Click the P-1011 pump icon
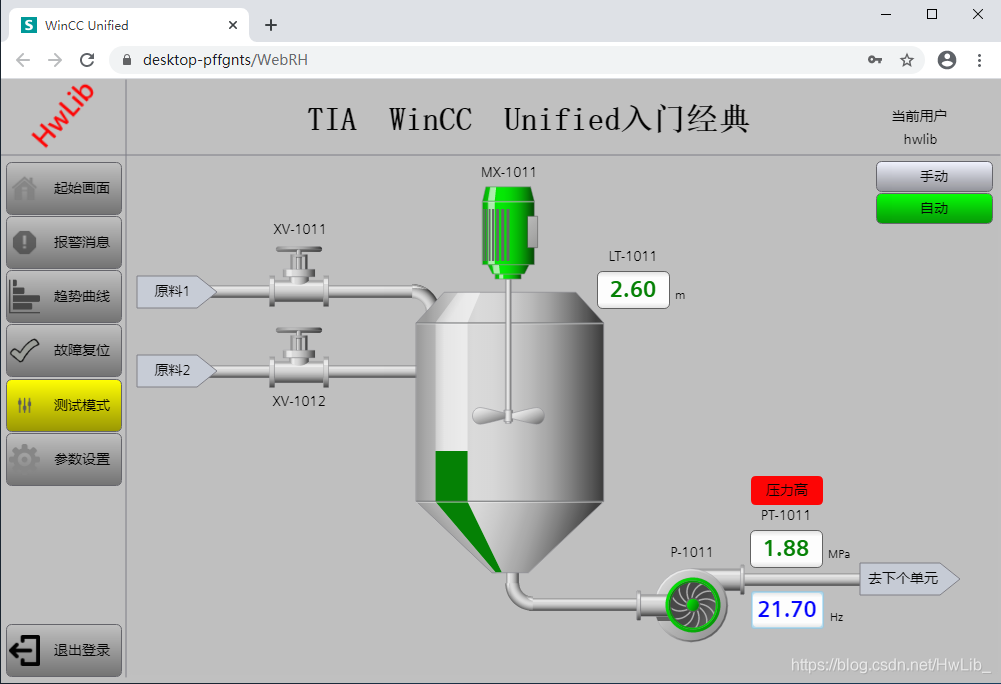 click(x=692, y=605)
